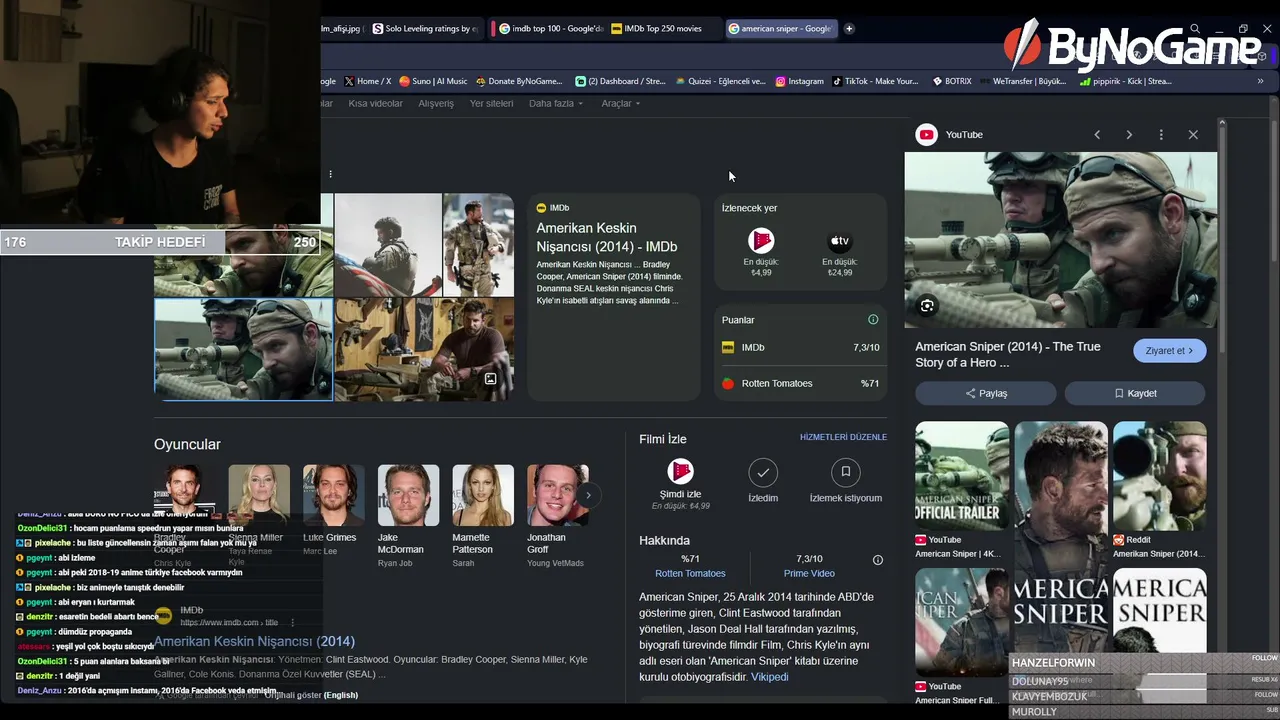Screen dimensions: 1280x720
Task: Click the info icon beside Prime Video rating
Action: 878,560
